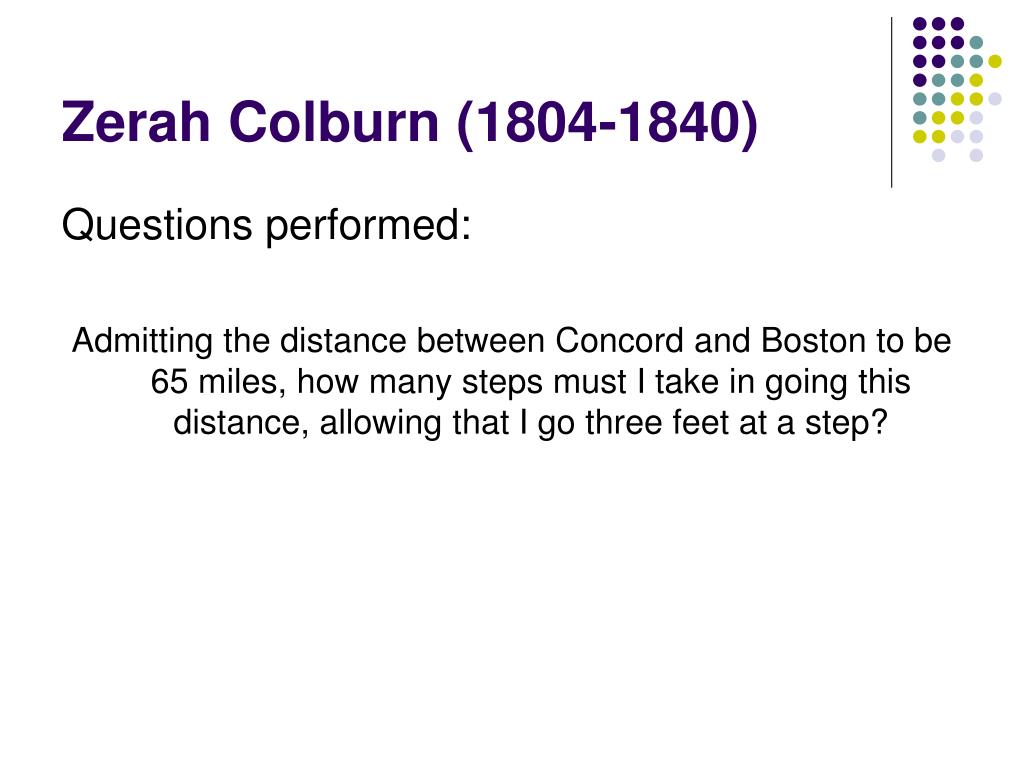Click the word 'Zerah' in the title
Viewport: 1024px width, 768px height.
coord(136,122)
